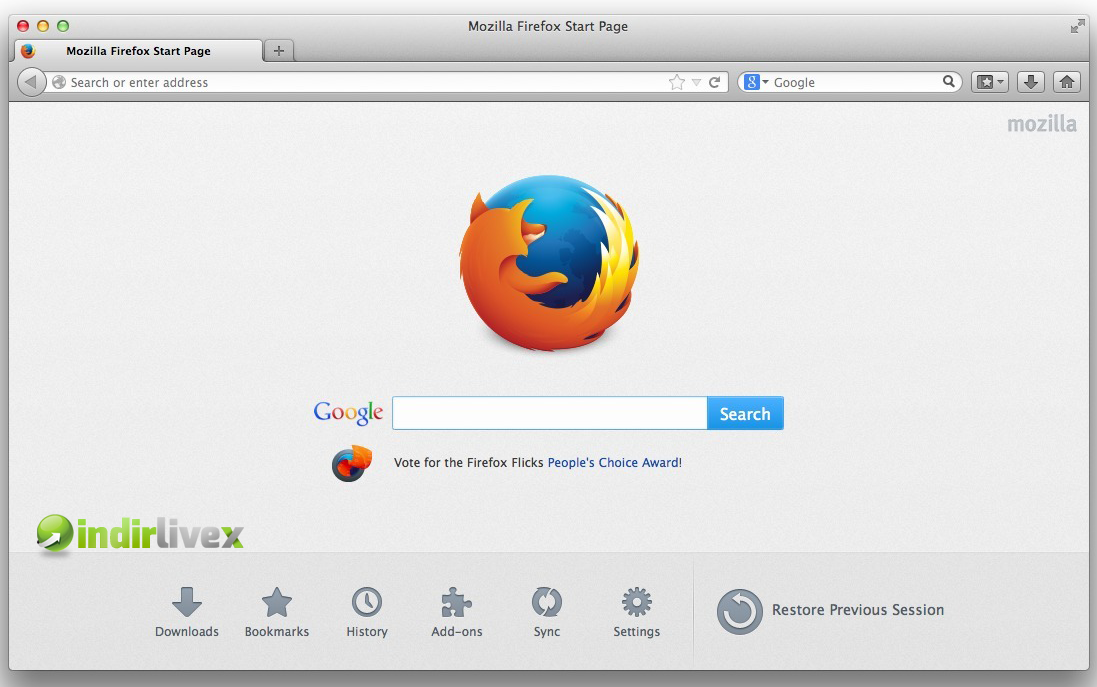The image size is (1097, 687).
Task: Click the mozilla wordmark link
Action: [x=1042, y=124]
